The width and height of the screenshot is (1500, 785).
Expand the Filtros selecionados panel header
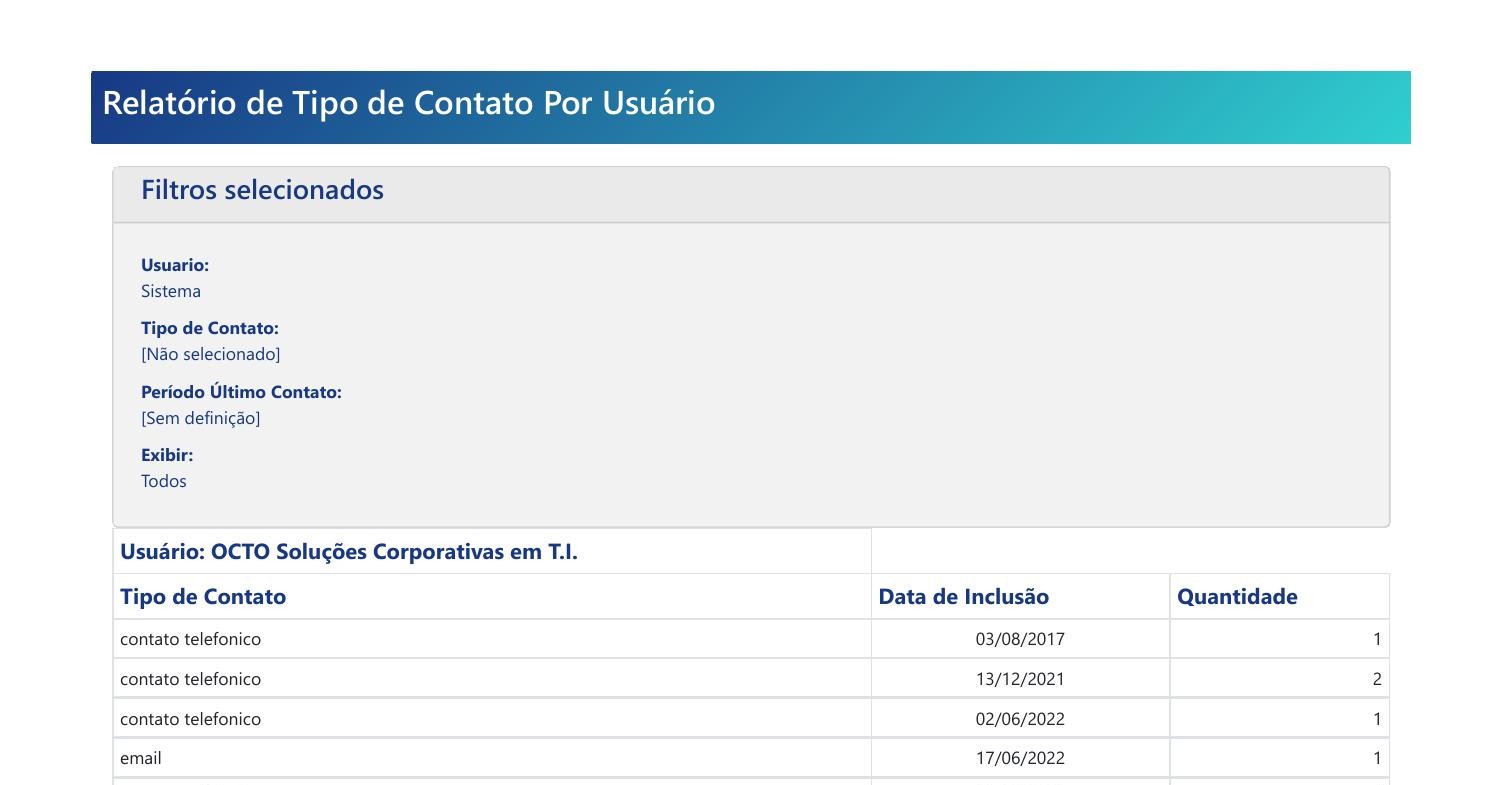[262, 190]
